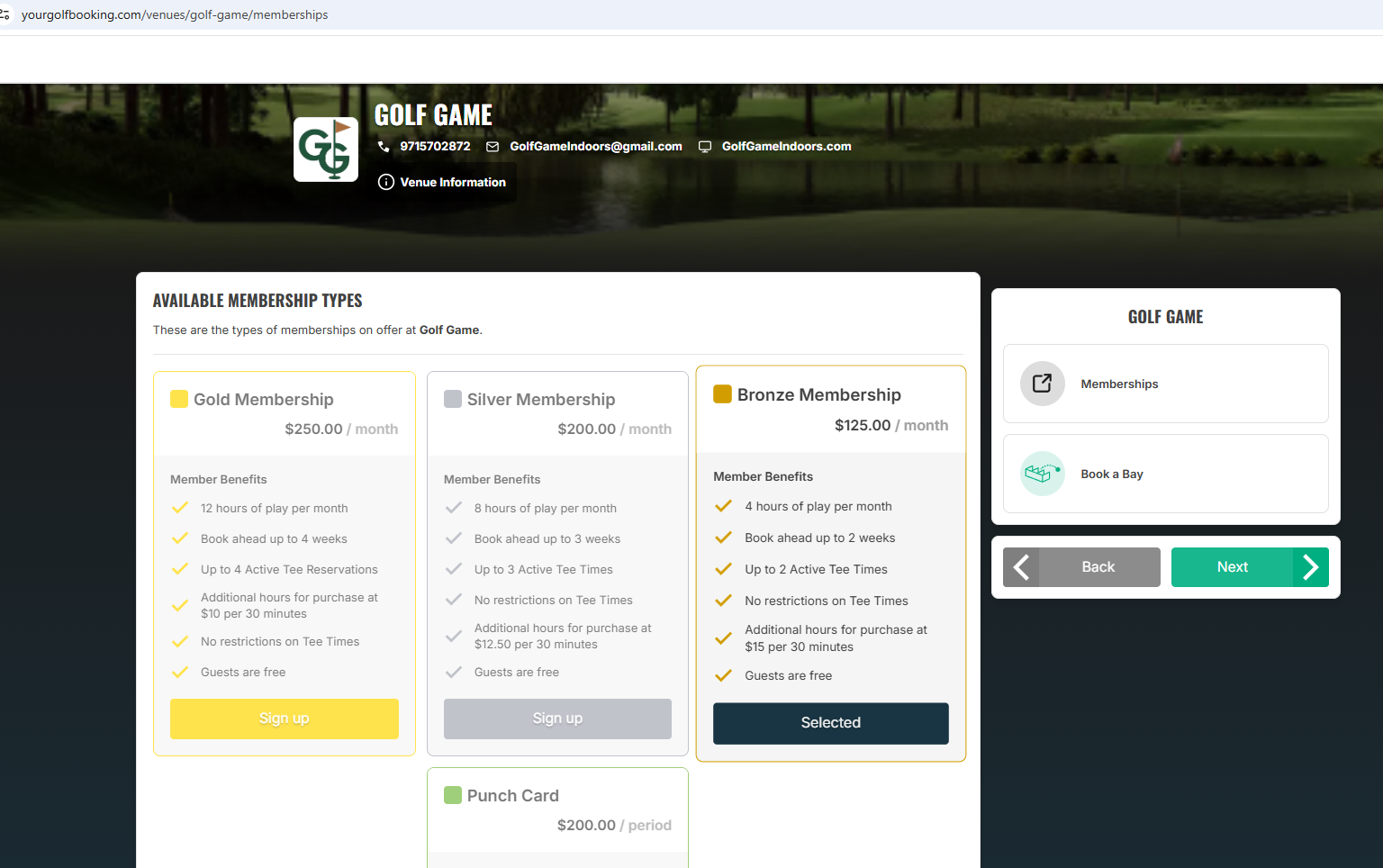
Task: Click the Bronze Guests are free checkmark
Action: 723,675
